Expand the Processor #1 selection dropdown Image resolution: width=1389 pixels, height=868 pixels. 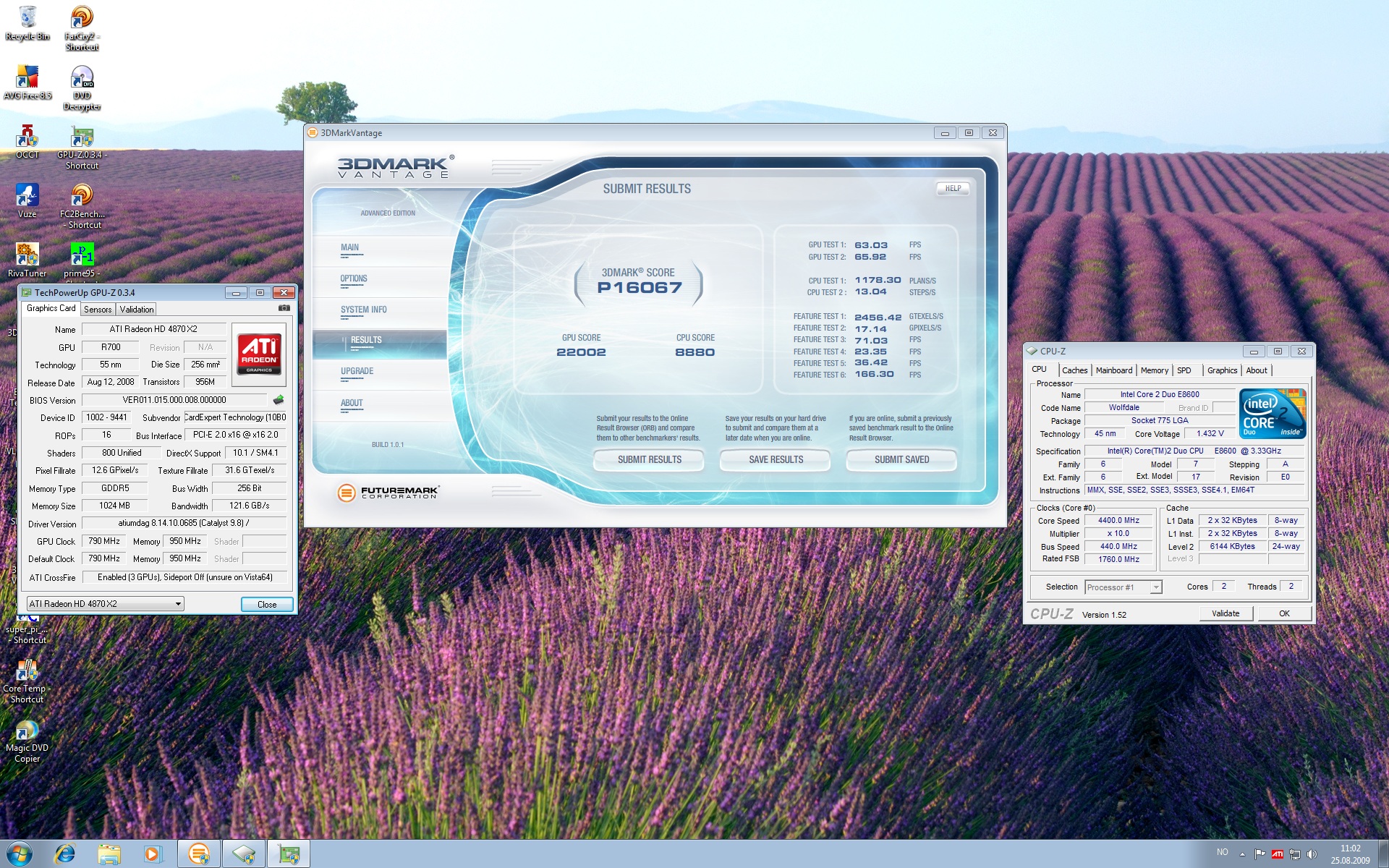[x=1155, y=587]
